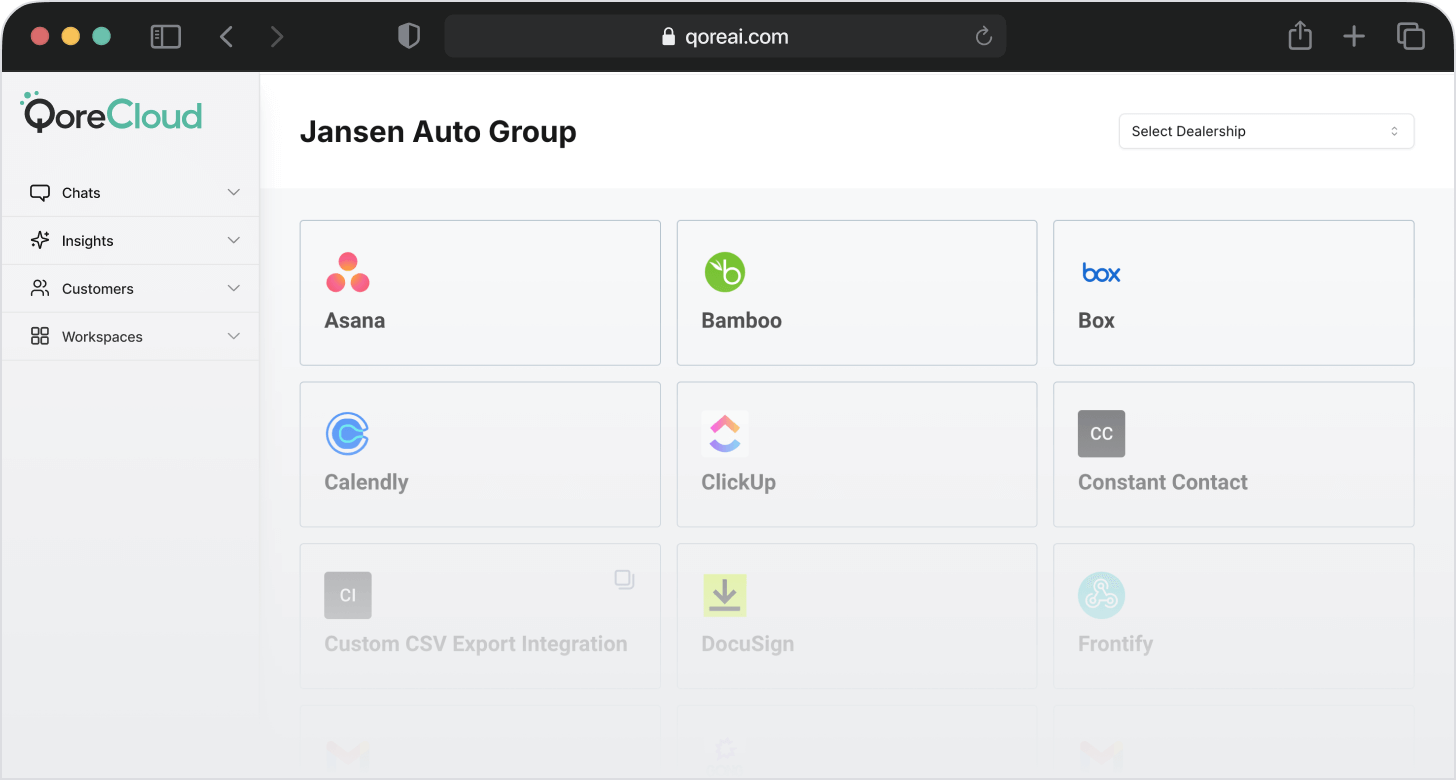Click the Calendly blue circular icon
Image resolution: width=1456 pixels, height=780 pixels.
coord(348,434)
